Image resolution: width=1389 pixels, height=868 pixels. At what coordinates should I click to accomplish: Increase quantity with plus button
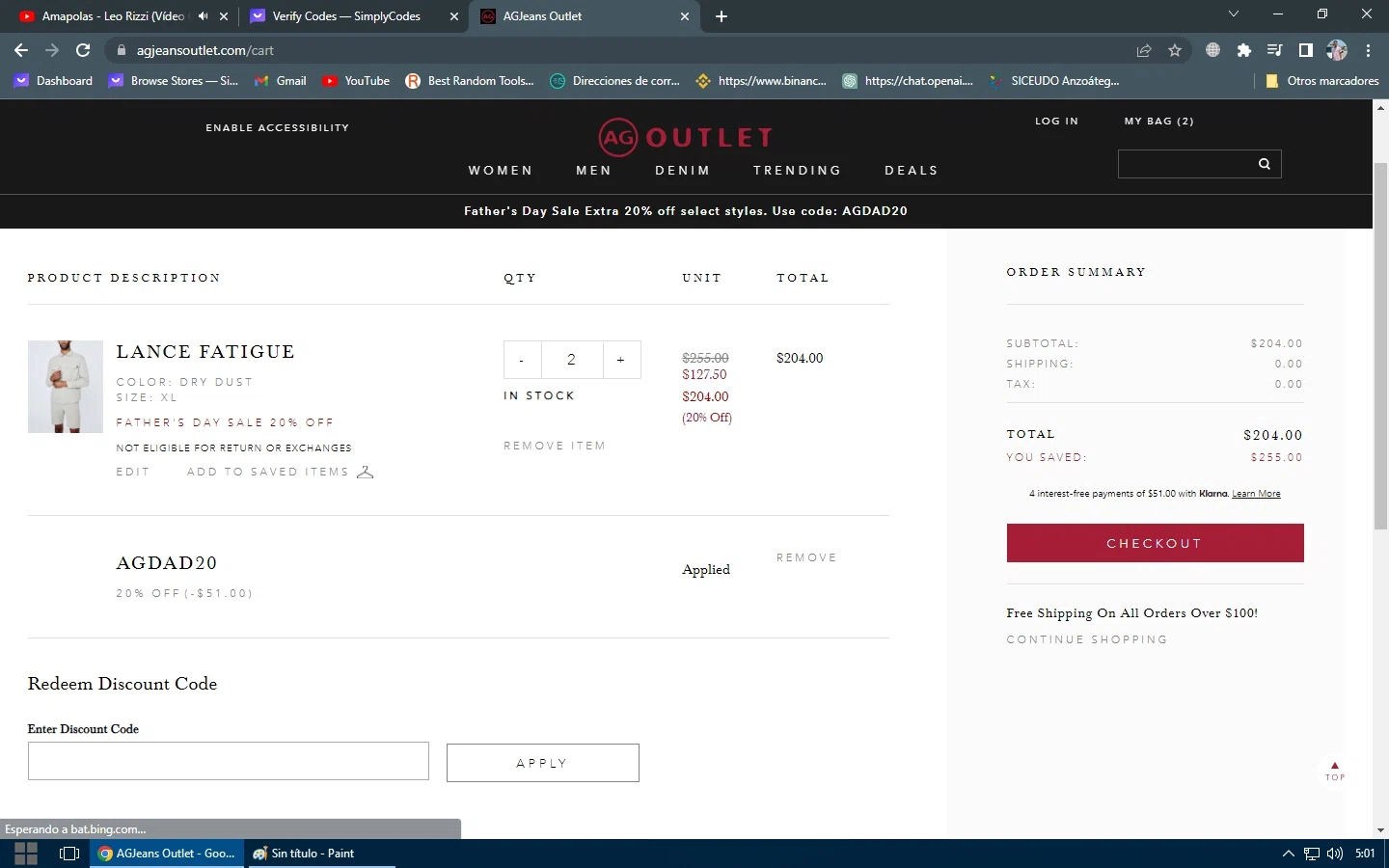coord(621,360)
